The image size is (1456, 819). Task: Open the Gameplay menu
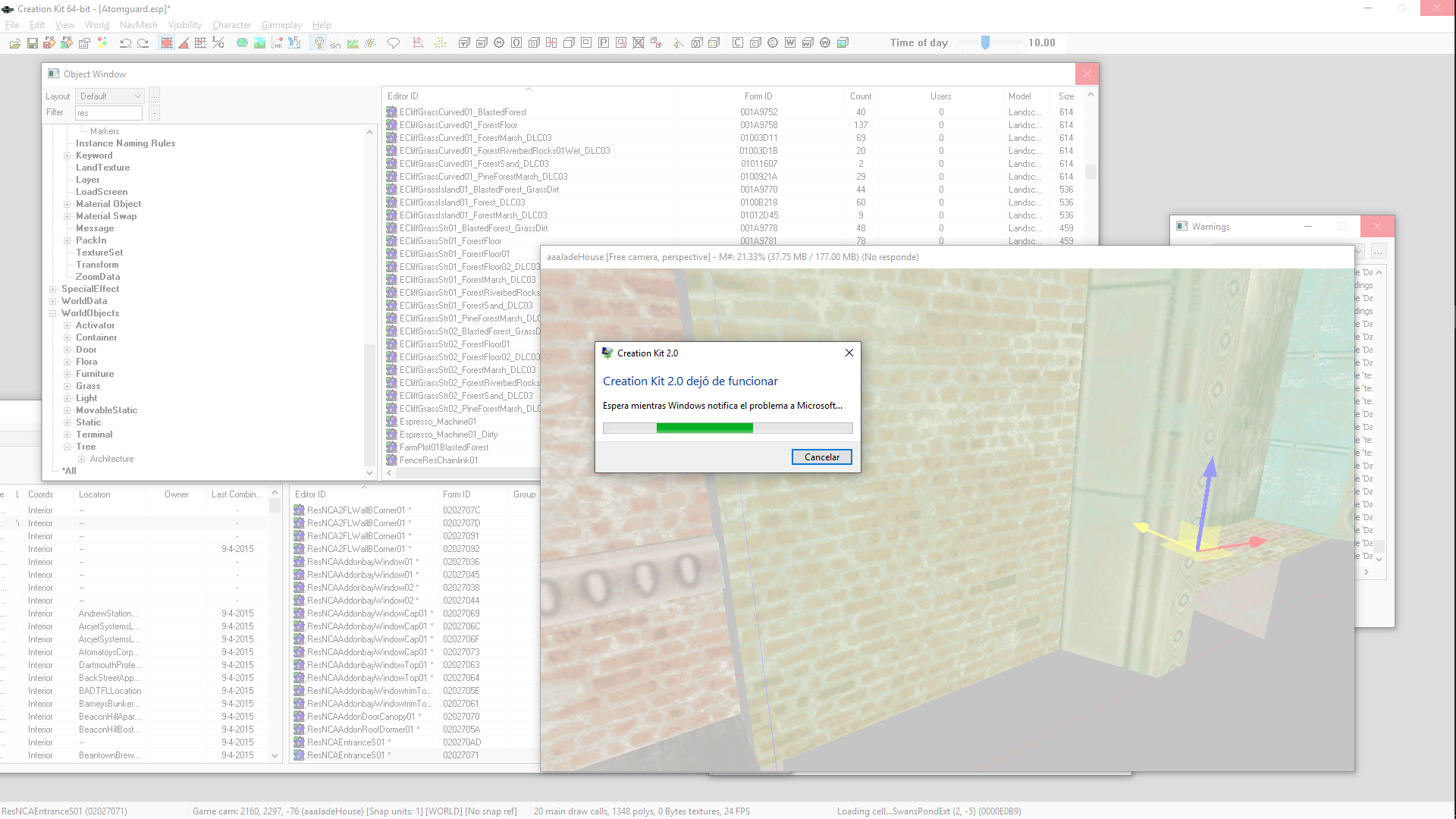tap(281, 25)
